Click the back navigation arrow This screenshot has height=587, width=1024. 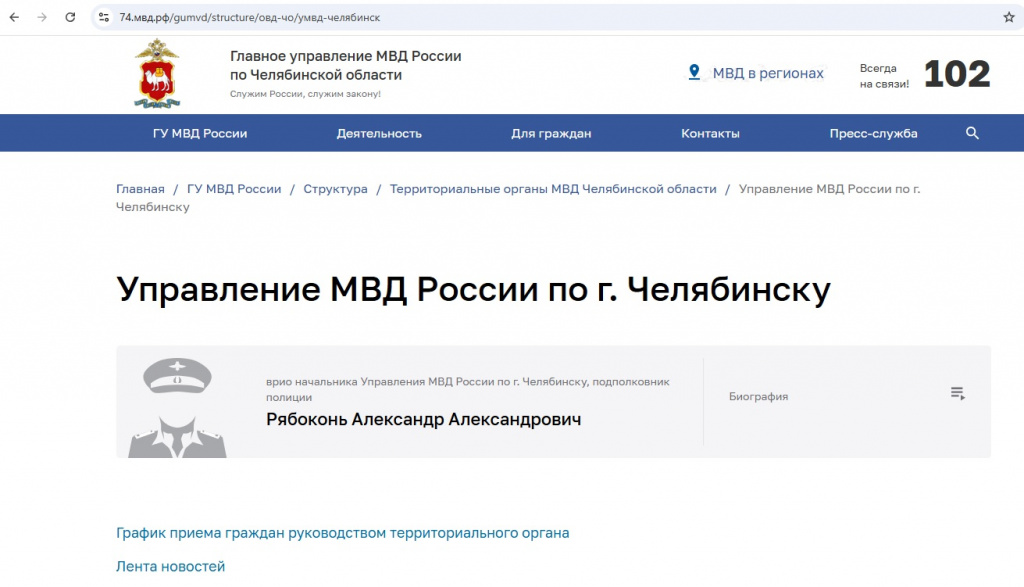coord(15,17)
